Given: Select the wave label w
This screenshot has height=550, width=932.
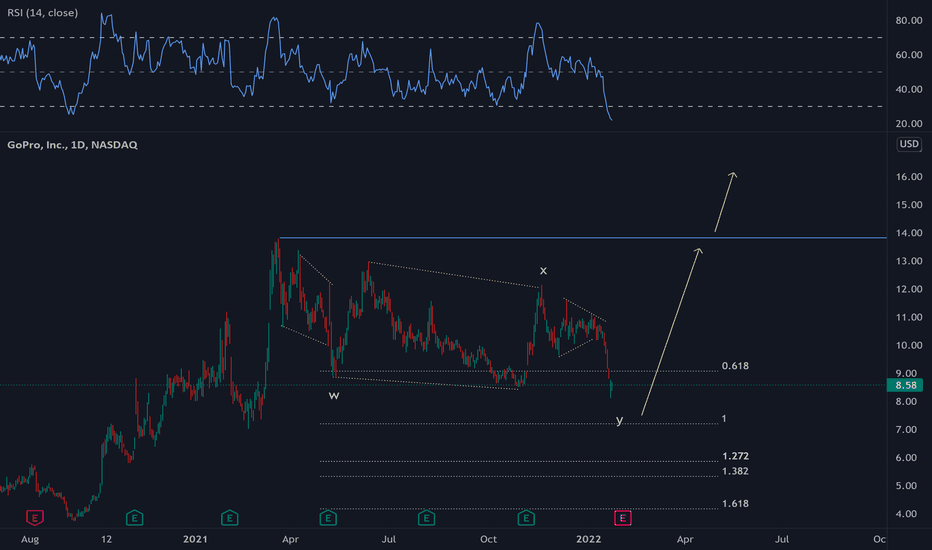Looking at the screenshot, I should 334,395.
